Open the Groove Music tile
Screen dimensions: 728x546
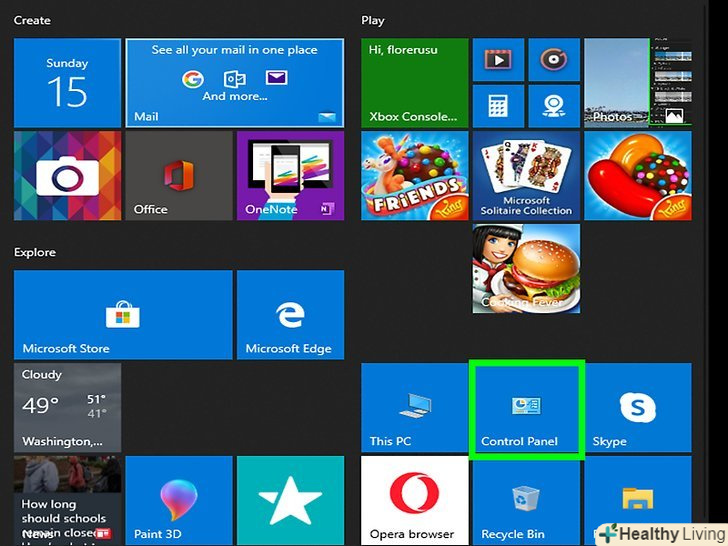click(554, 59)
